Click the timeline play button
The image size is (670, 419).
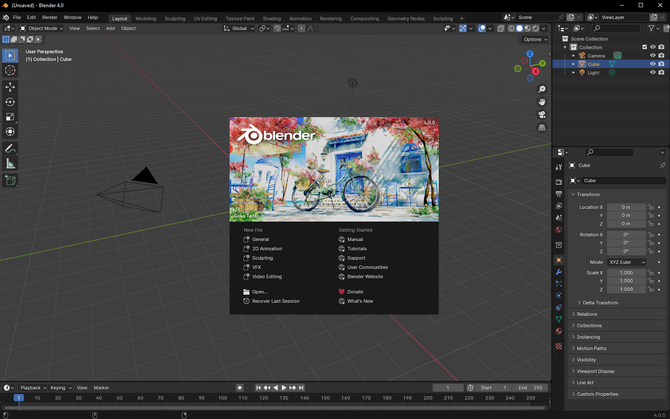tap(284, 388)
